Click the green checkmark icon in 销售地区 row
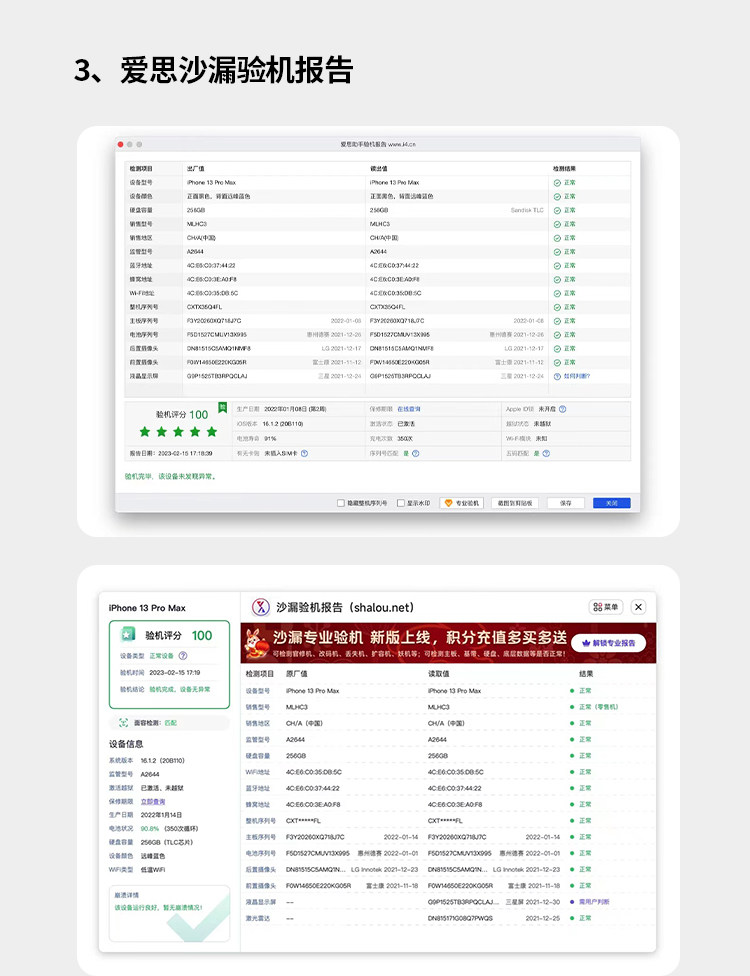The width and height of the screenshot is (750, 976). click(557, 238)
